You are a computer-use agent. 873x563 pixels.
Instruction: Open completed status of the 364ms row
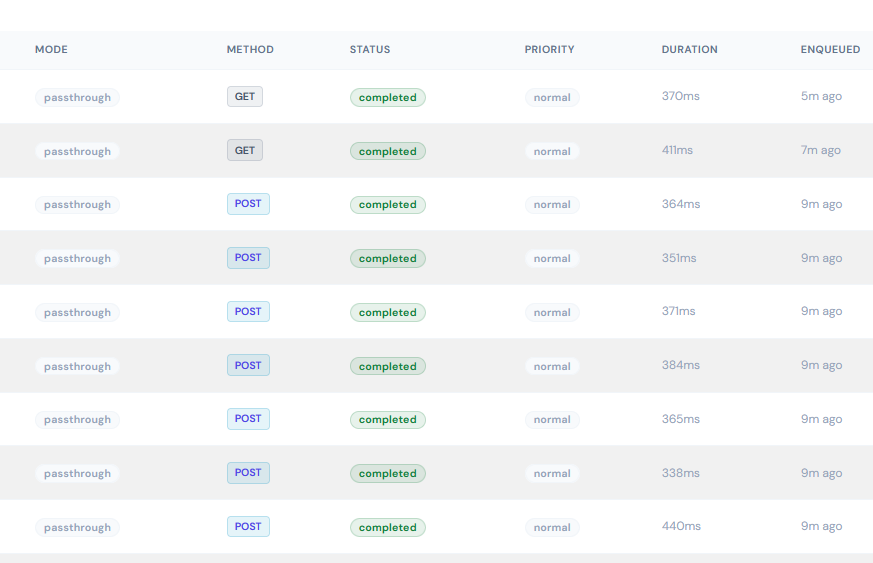(388, 204)
